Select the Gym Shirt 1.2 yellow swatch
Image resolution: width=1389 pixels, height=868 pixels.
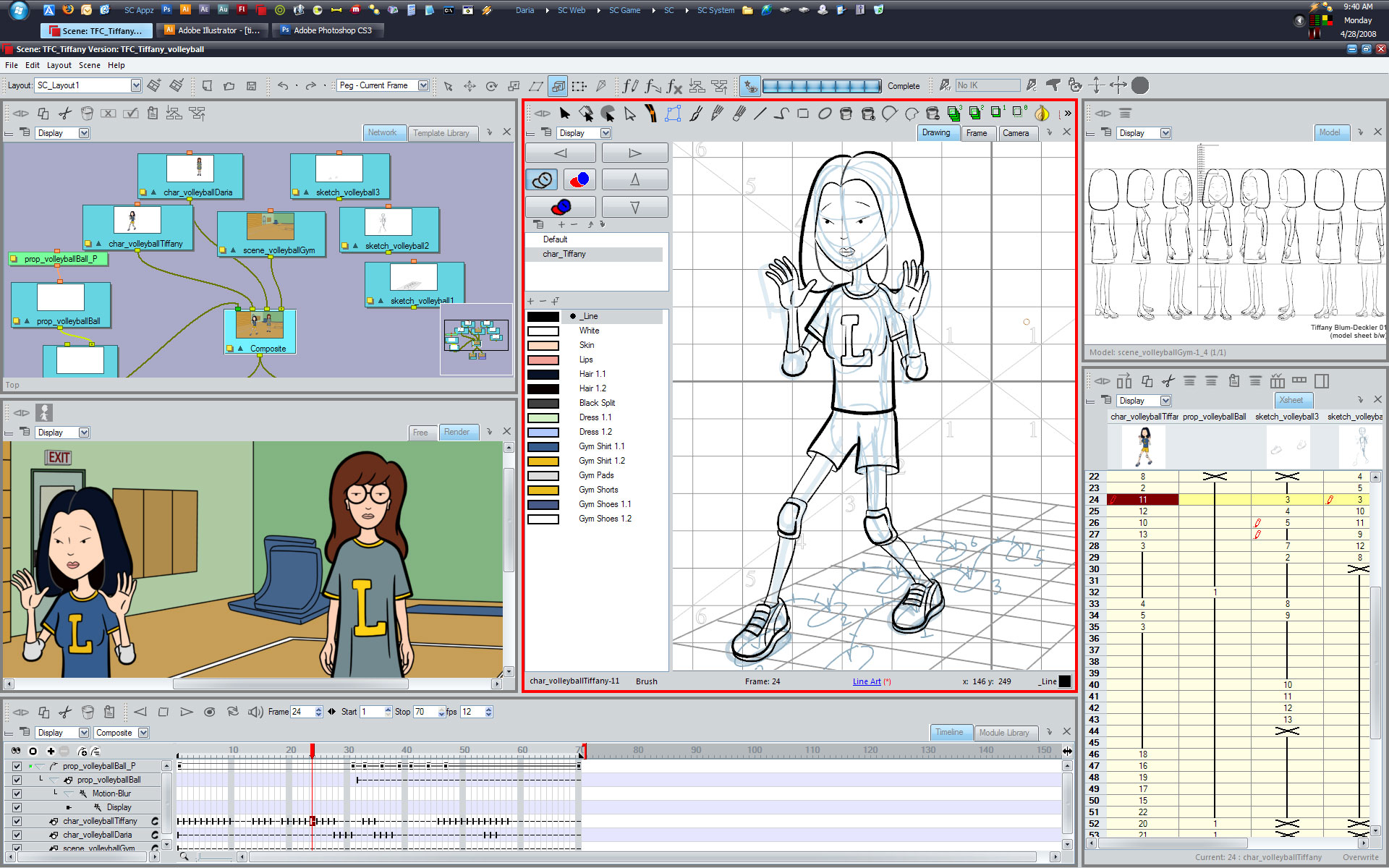543,461
